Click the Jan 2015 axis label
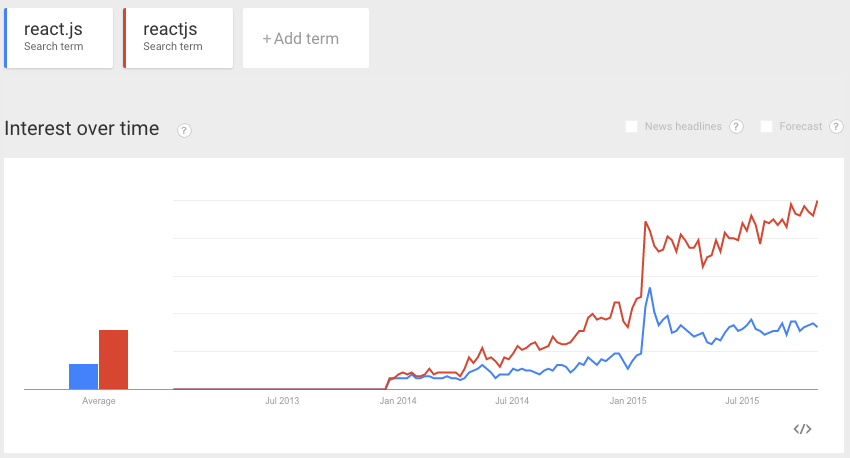 [x=629, y=401]
